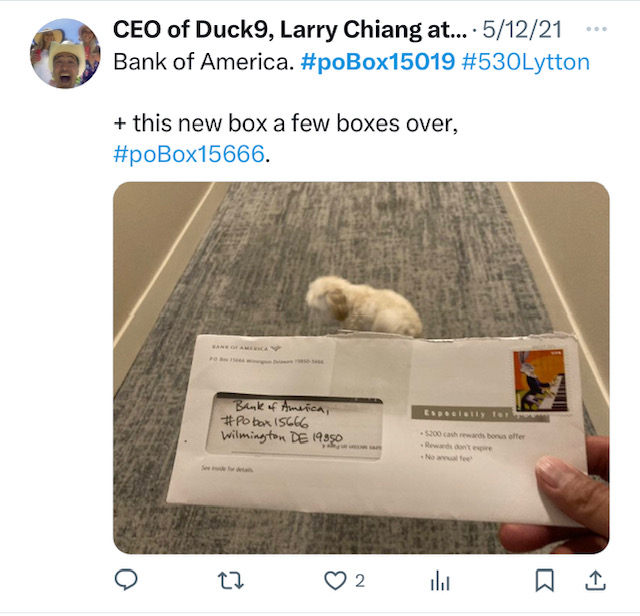Repost this tweet using the retweet arrows
This screenshot has height=616, width=640.
230,580
